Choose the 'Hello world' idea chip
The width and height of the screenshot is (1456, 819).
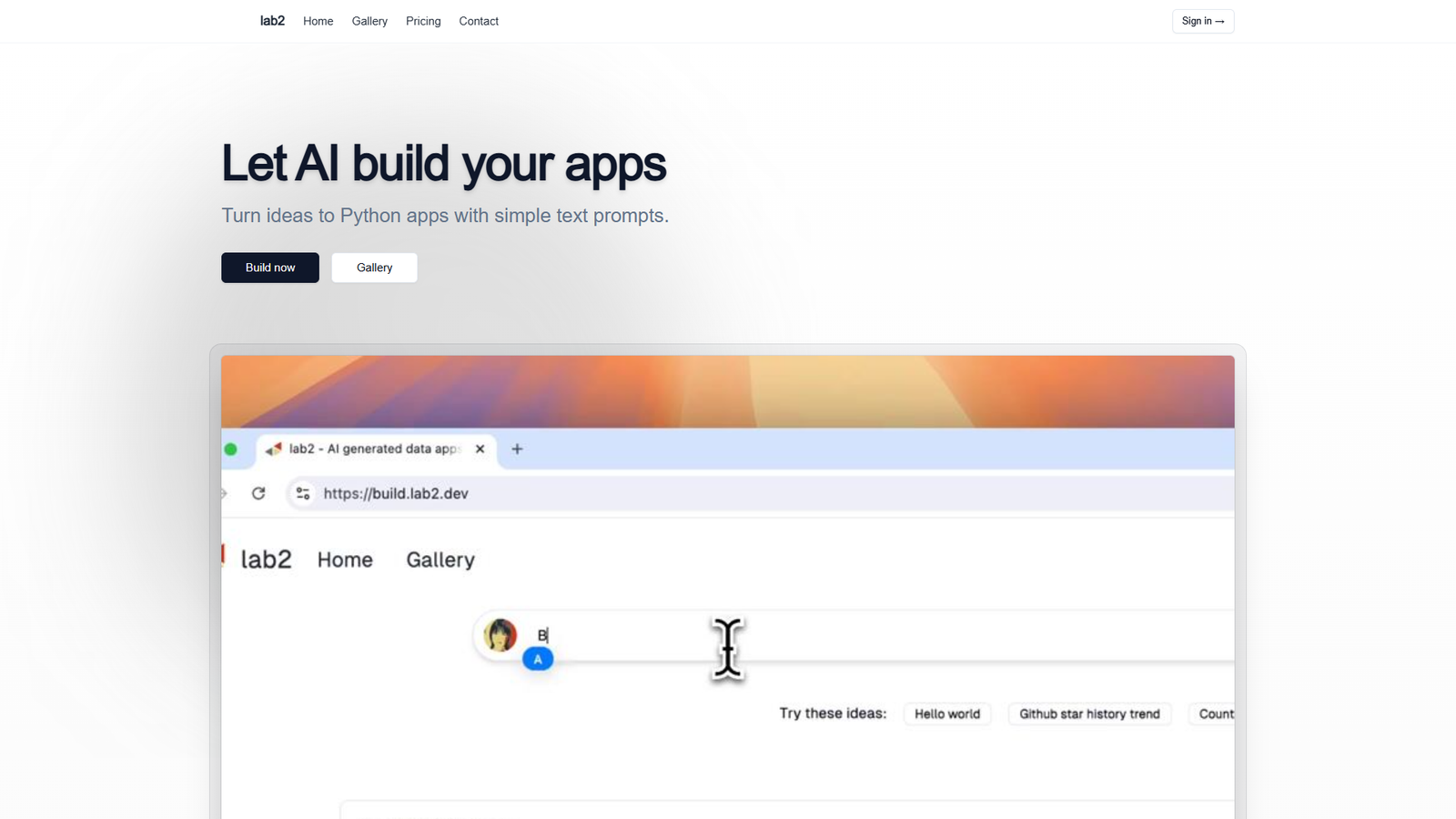click(947, 714)
